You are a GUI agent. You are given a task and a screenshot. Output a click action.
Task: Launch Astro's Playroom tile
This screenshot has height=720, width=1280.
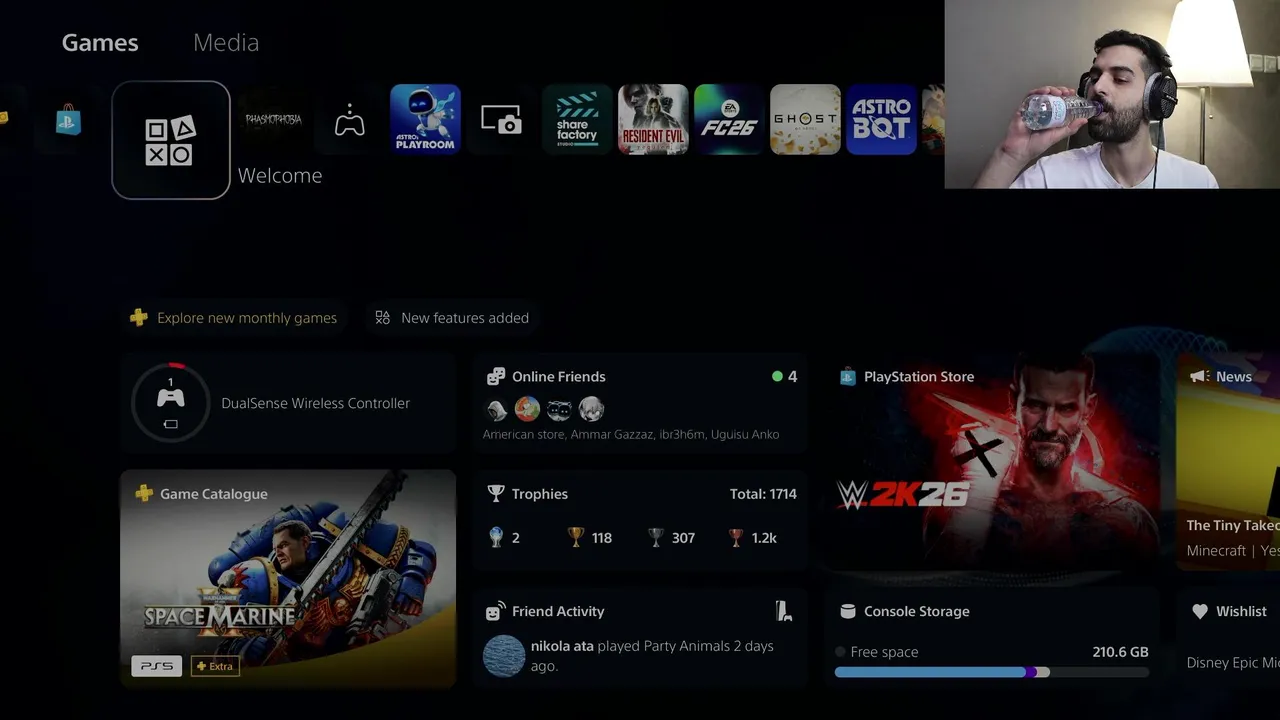(425, 119)
